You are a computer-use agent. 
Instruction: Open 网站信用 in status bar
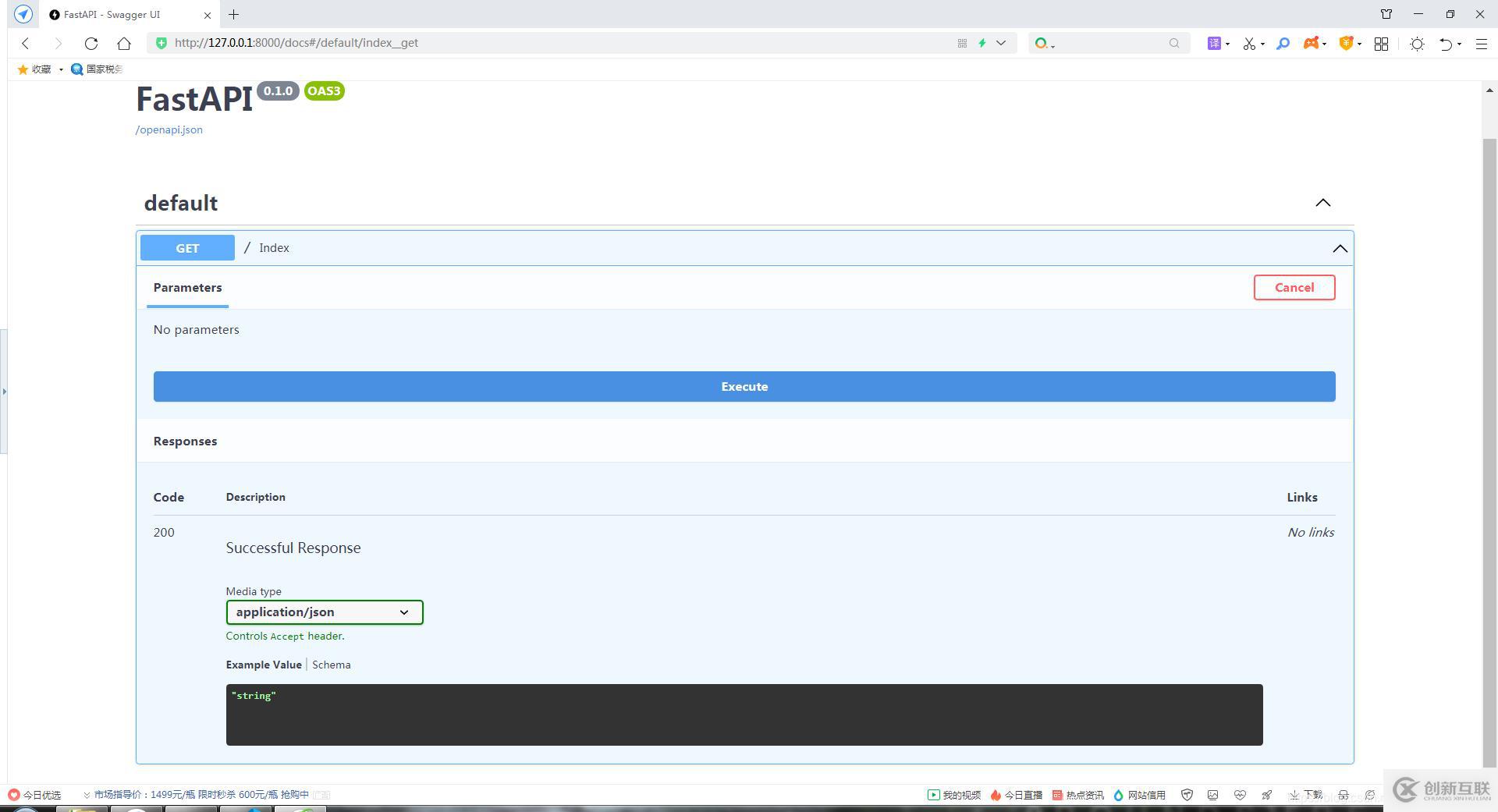(x=1139, y=795)
